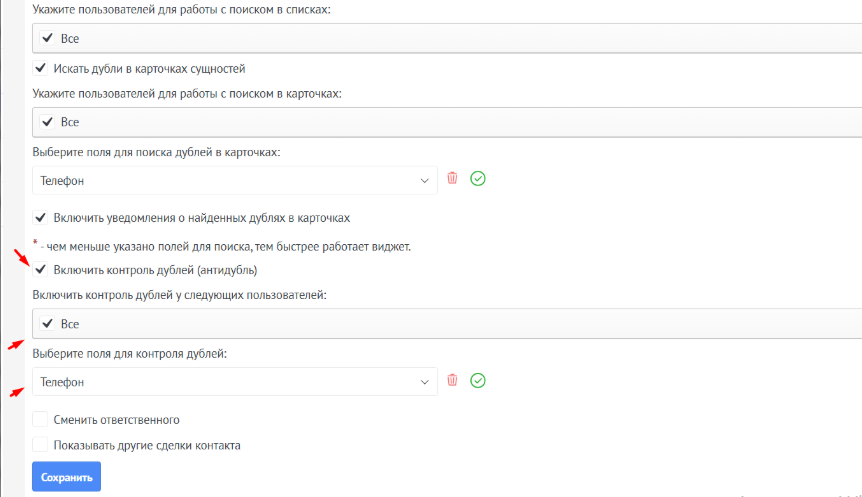The height and width of the screenshot is (497, 862).
Task: Click chevron arrow of card search fields dropdown
Action: point(424,181)
